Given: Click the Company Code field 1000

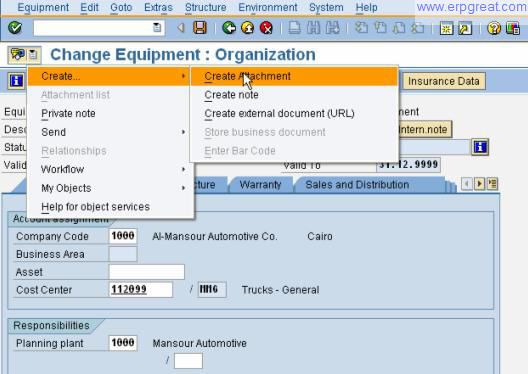Looking at the screenshot, I should [123, 236].
